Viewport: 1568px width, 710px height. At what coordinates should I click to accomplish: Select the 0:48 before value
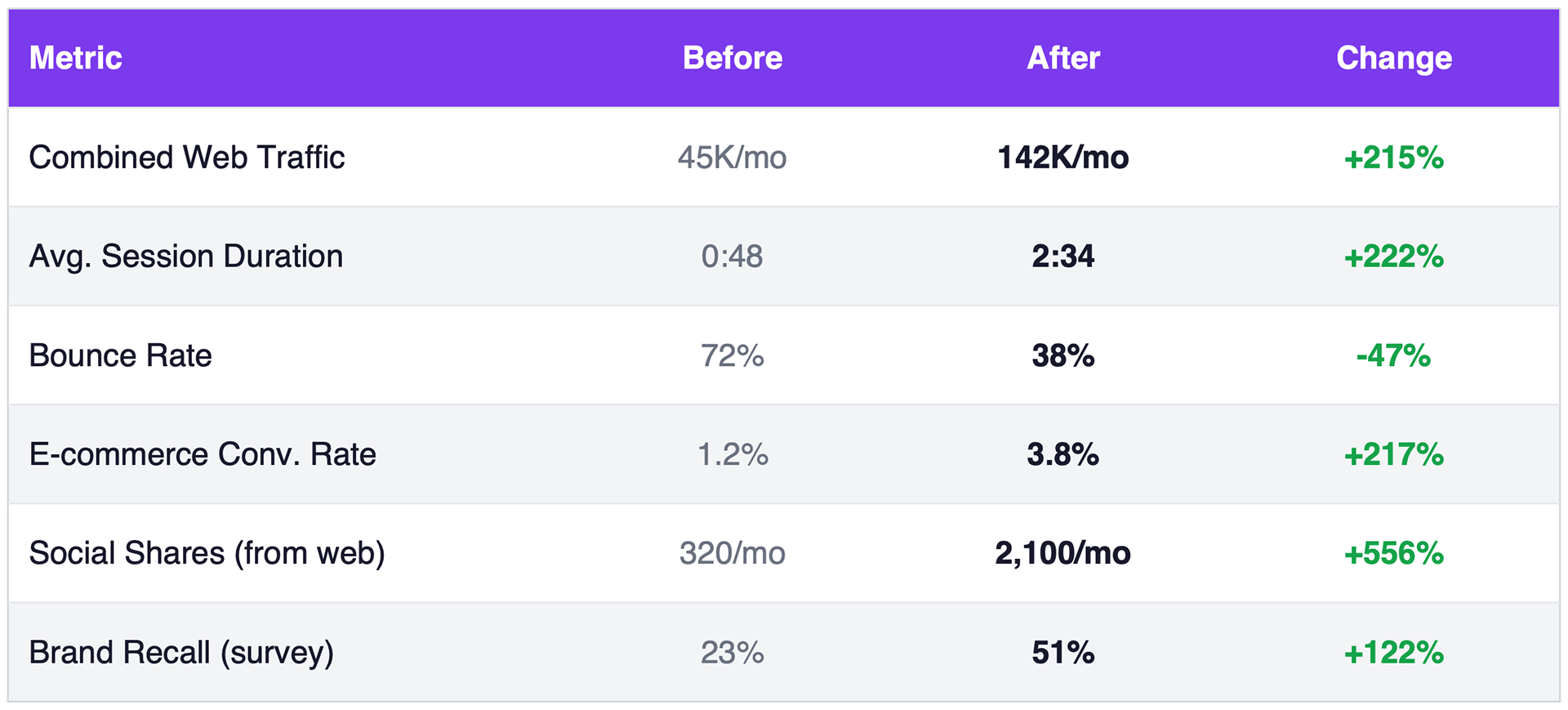pyautogui.click(x=733, y=257)
